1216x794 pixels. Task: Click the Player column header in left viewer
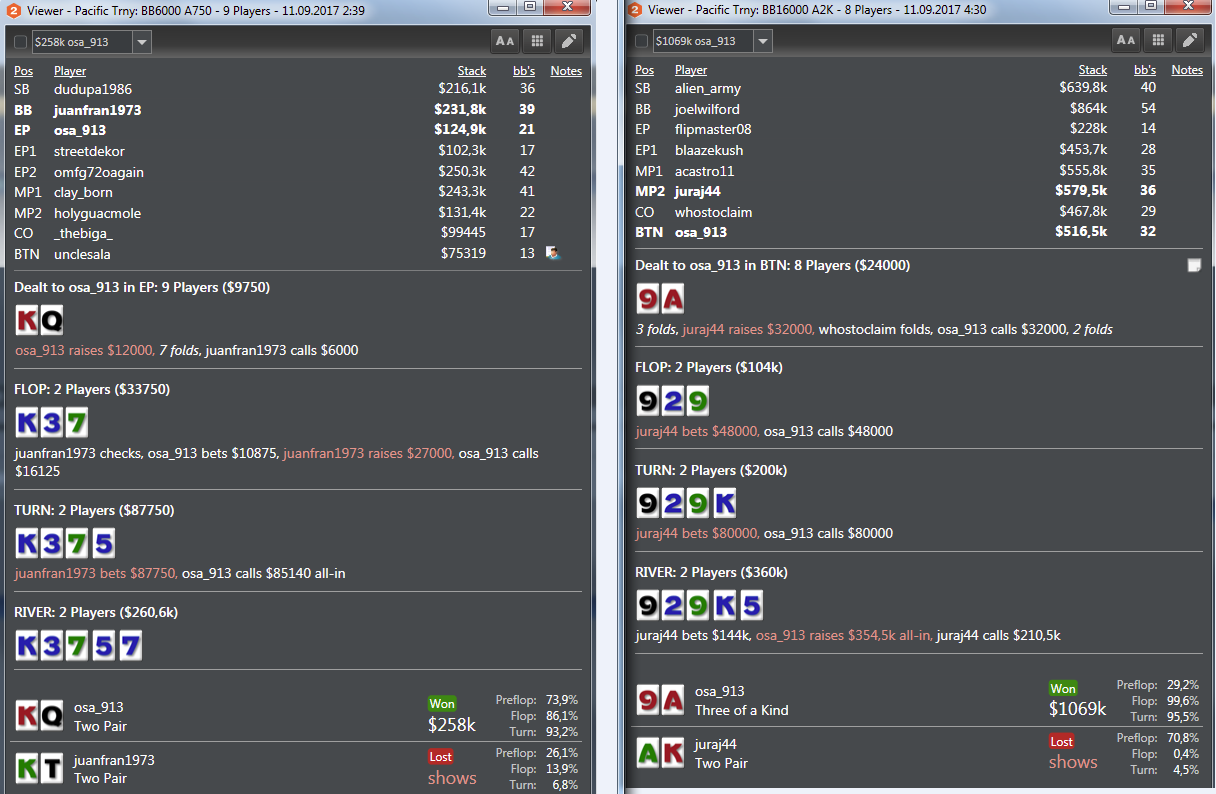click(70, 71)
